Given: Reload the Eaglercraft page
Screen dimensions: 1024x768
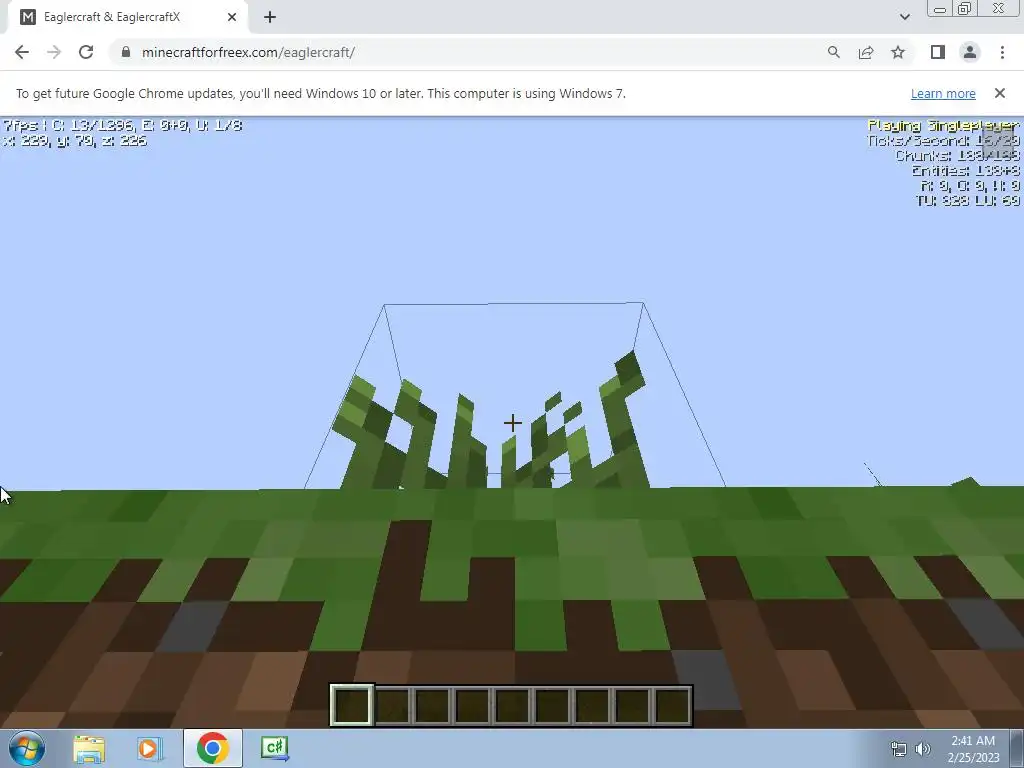Looking at the screenshot, I should click(86, 52).
